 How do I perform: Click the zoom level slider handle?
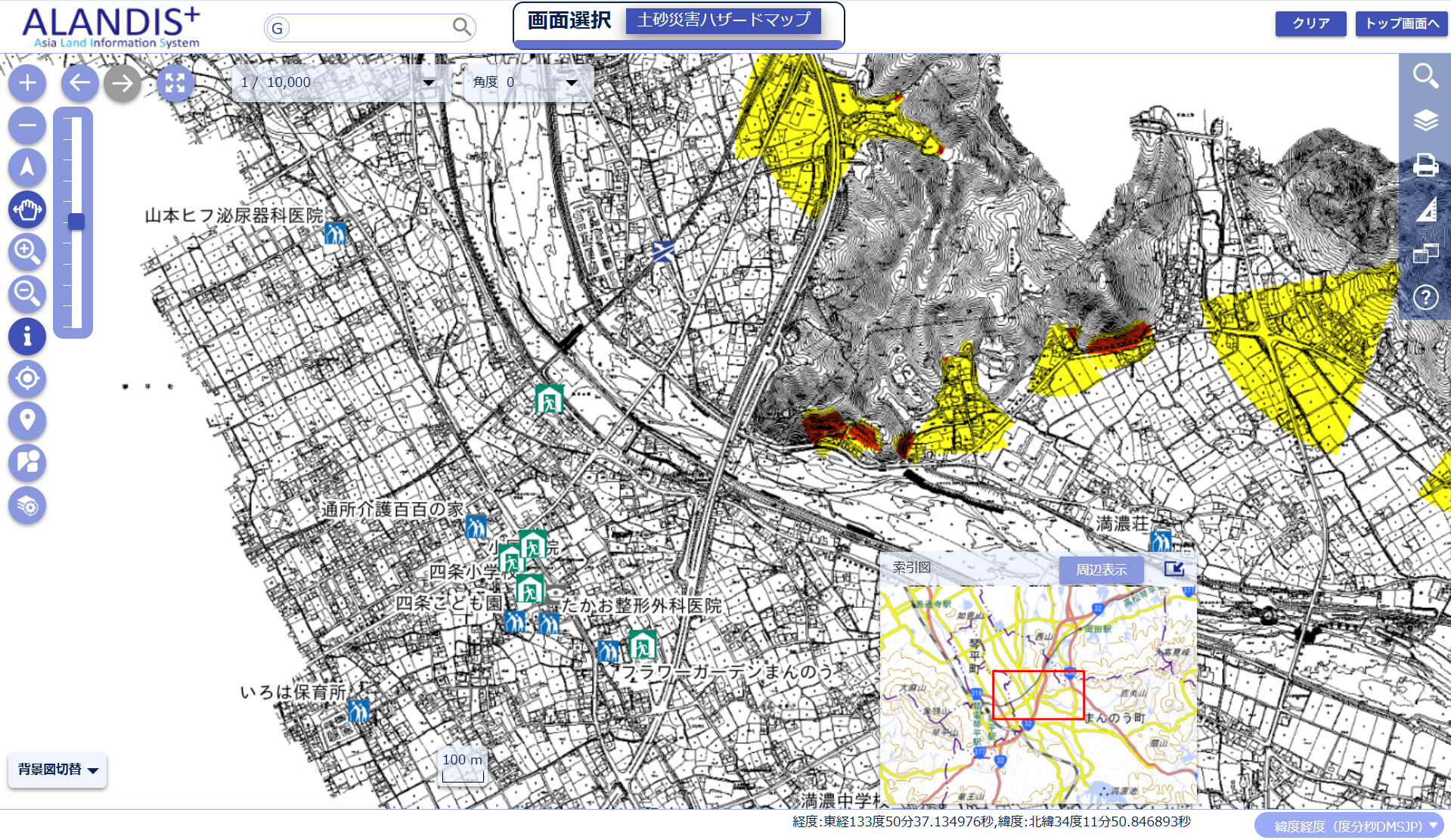click(76, 222)
